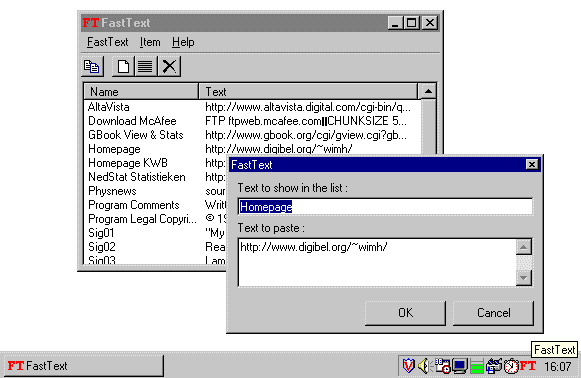581x378 pixels.
Task: Click the Text column header
Action: [x=308, y=92]
